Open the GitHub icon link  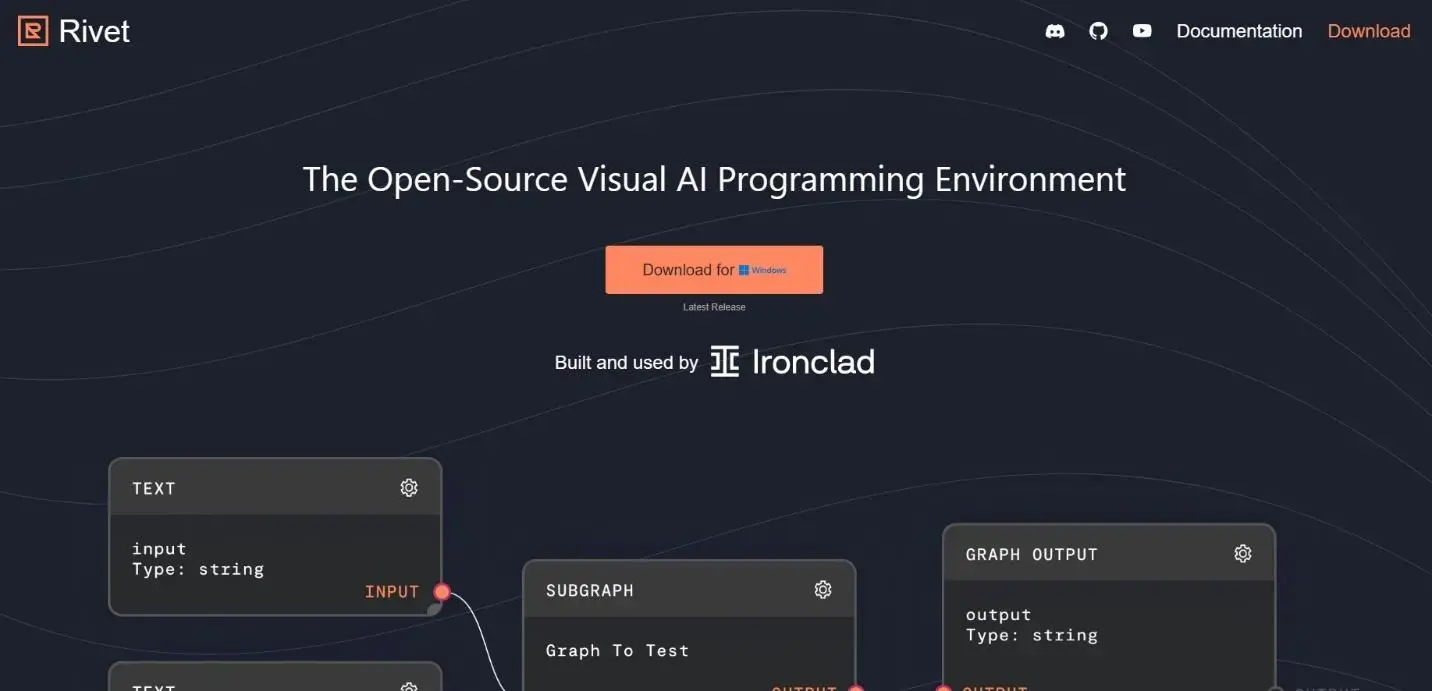(1098, 31)
